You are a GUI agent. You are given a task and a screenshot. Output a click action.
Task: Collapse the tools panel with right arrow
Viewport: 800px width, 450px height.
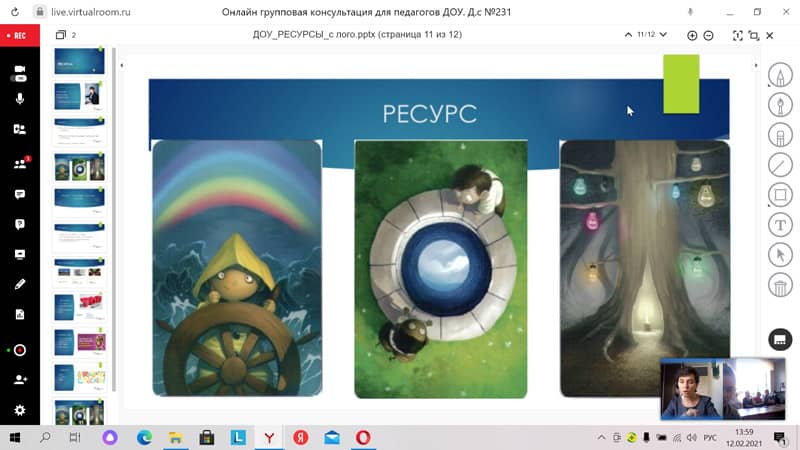coord(756,65)
